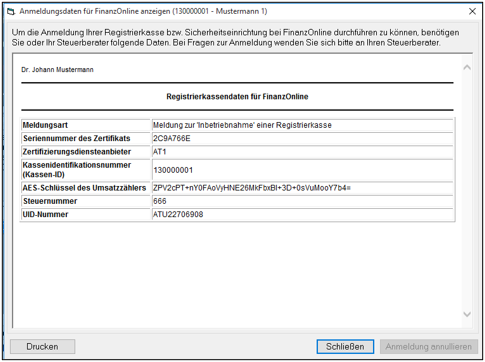
Task: Click the Kassenidentifikationsnummer label cell
Action: (86, 170)
